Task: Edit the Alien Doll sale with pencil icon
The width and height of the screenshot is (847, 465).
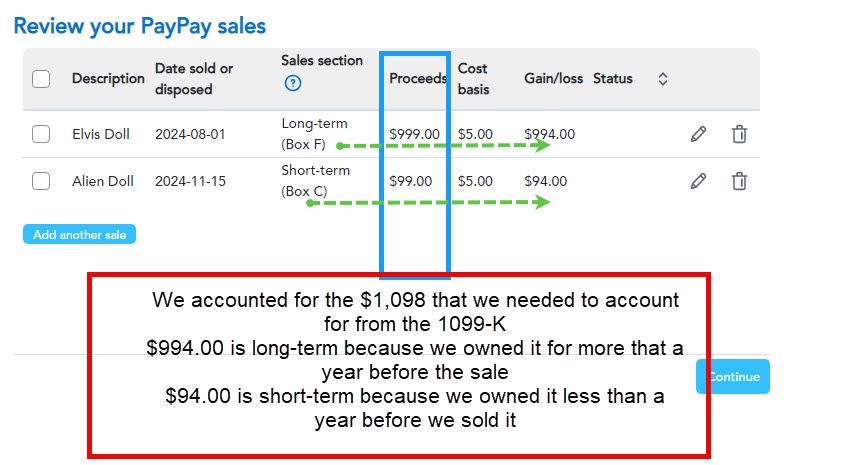Action: coord(698,181)
